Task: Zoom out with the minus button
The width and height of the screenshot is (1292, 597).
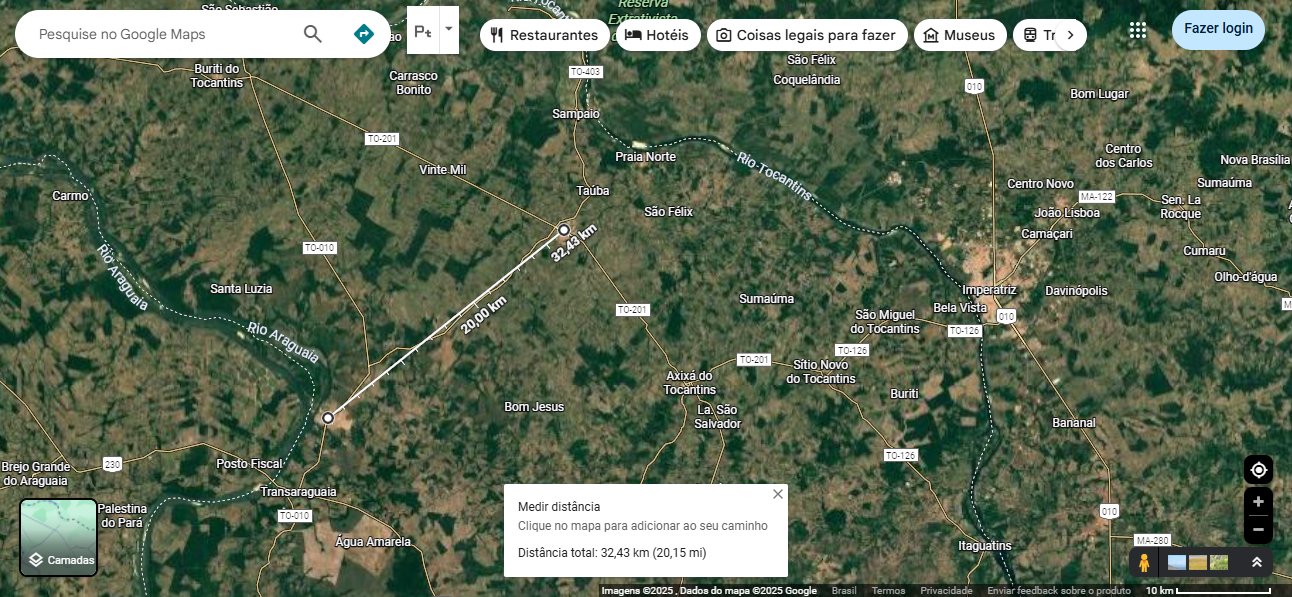Action: tap(1258, 530)
